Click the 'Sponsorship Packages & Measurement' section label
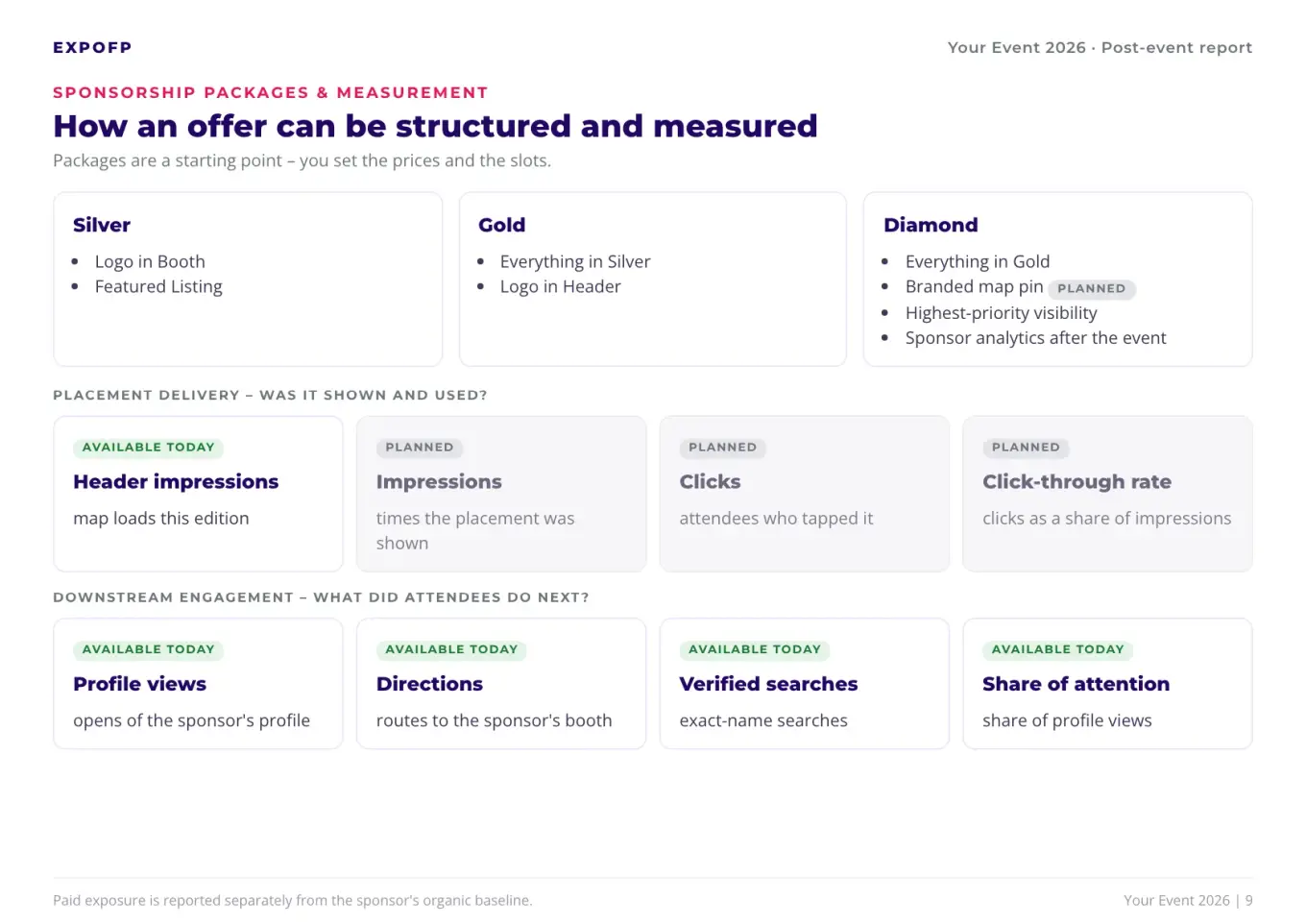This screenshot has height=924, width=1306. [270, 93]
